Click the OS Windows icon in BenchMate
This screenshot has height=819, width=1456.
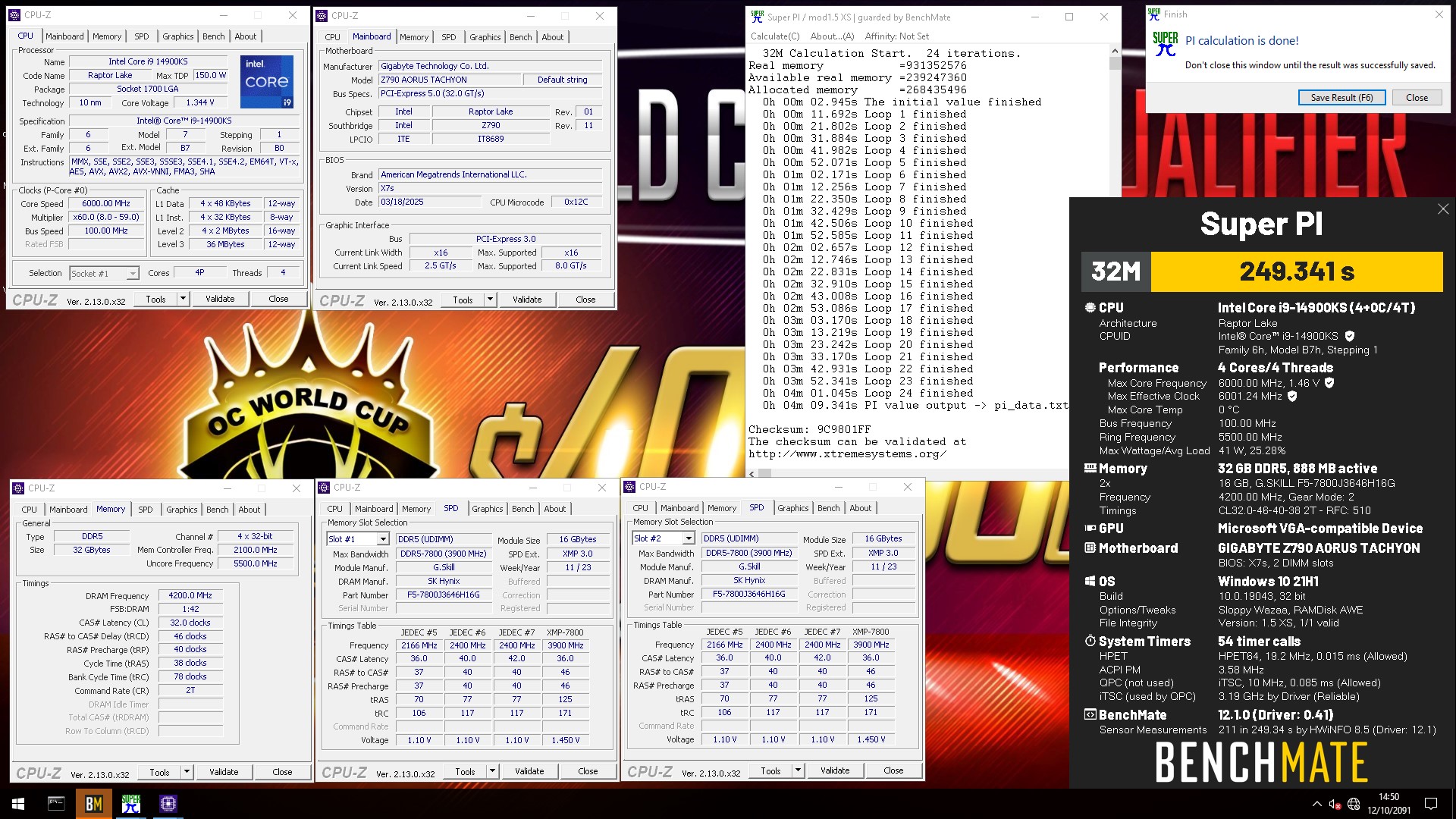1090,582
